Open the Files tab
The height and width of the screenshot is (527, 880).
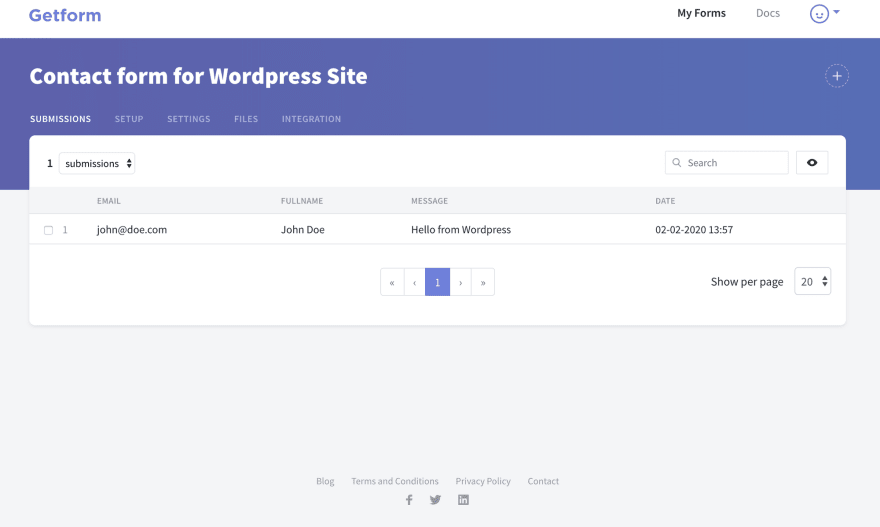point(246,119)
